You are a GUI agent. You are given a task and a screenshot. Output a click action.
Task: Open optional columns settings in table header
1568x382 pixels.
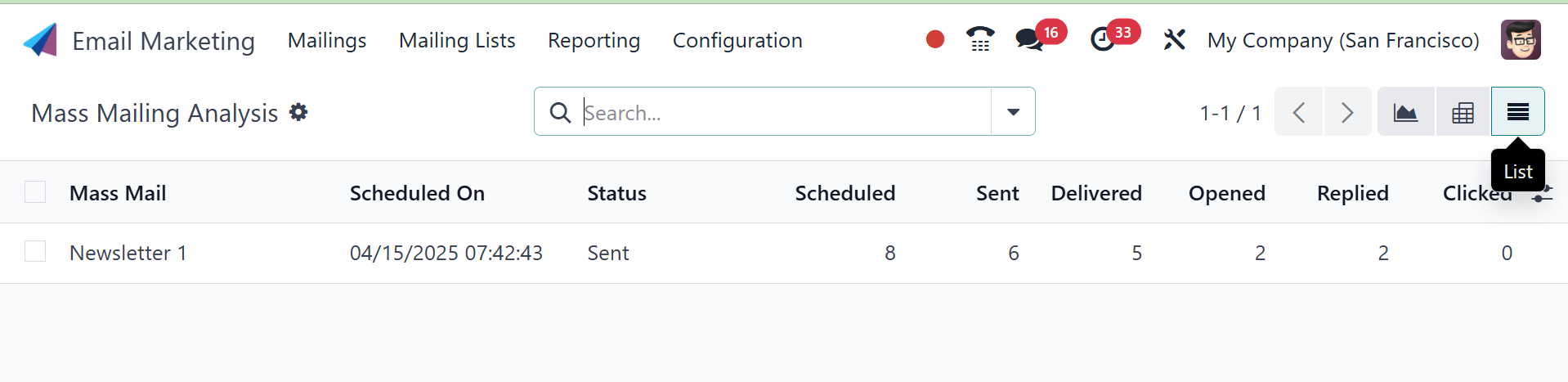coord(1542,195)
